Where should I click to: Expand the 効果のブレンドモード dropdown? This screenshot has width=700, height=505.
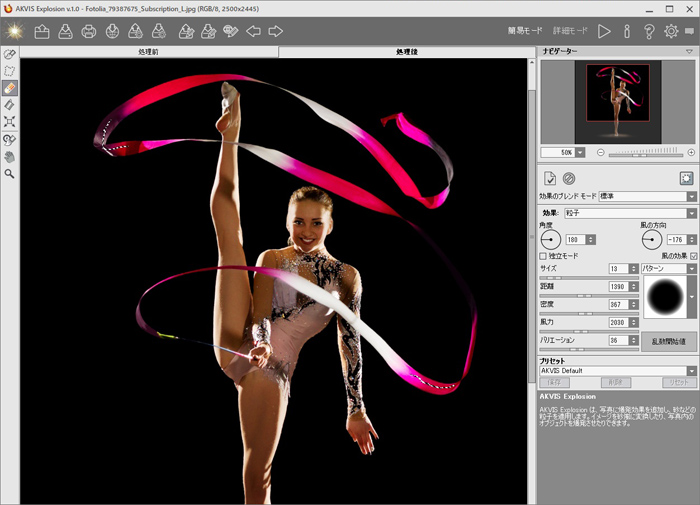click(x=691, y=197)
